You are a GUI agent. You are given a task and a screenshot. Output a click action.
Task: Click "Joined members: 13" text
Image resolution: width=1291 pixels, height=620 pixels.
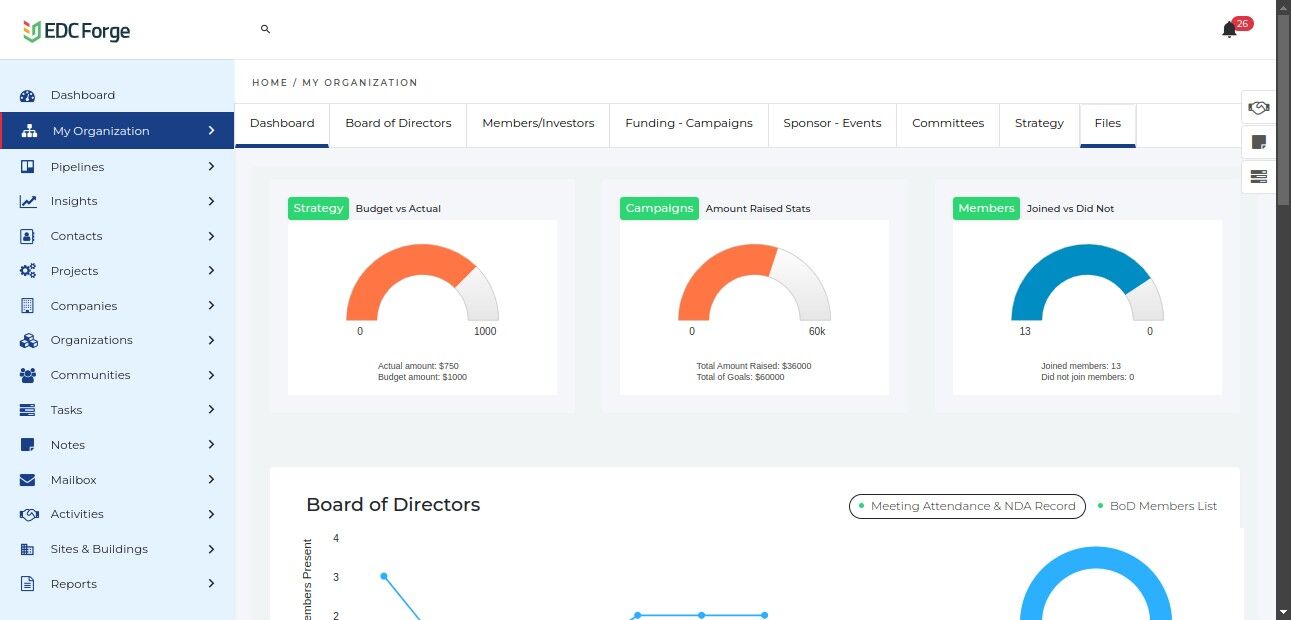point(1081,366)
